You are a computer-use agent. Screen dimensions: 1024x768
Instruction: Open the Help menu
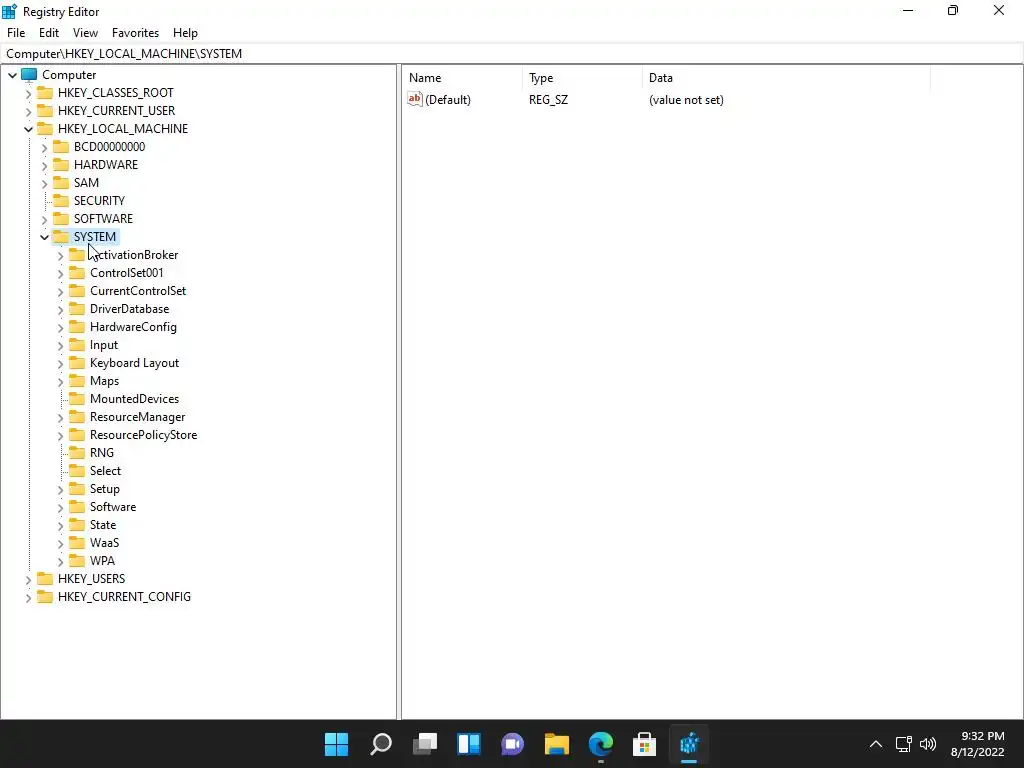coord(185,33)
